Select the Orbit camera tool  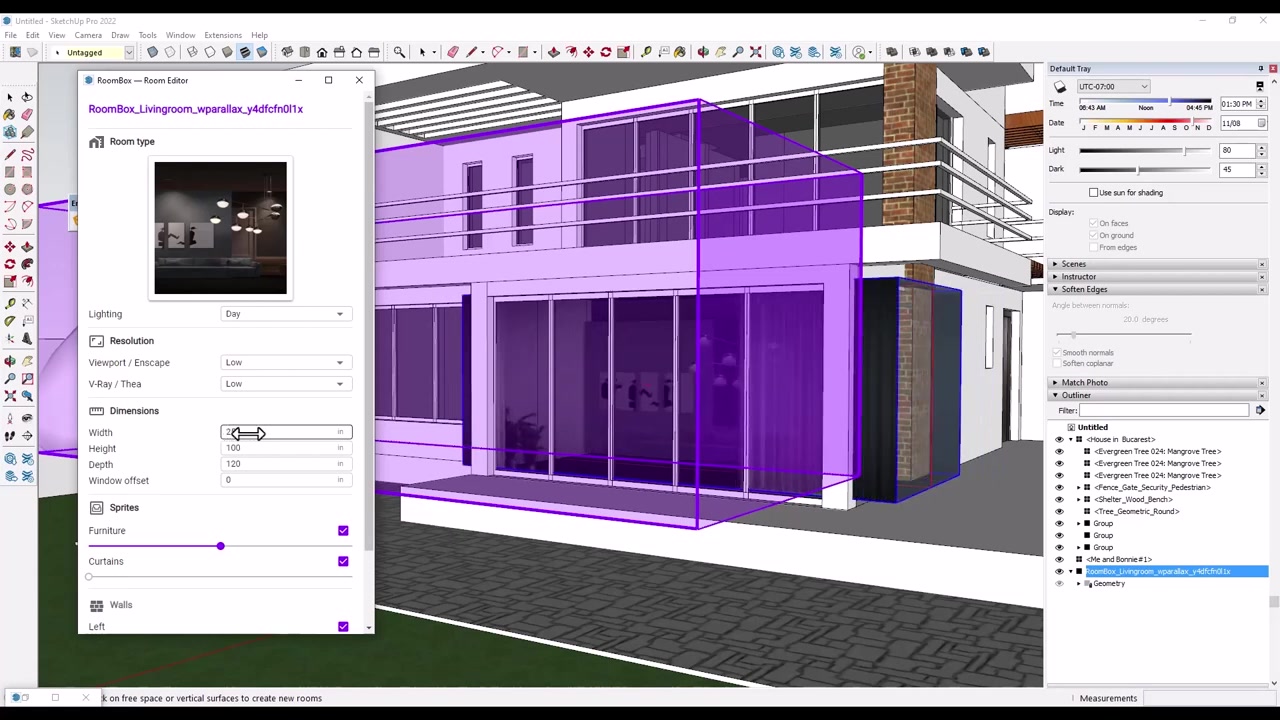pyautogui.click(x=703, y=52)
